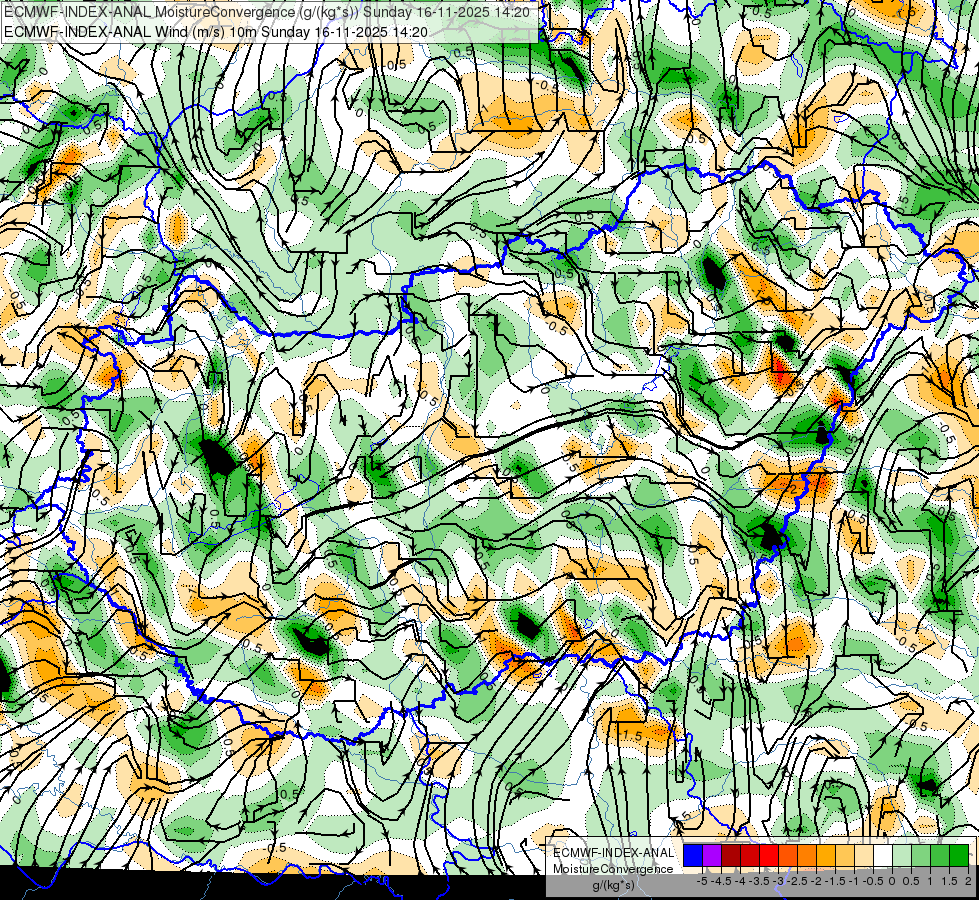The image size is (979, 900).
Task: Click ECMWF-INDEX-ANAL label in the legend box
Action: tap(613, 853)
